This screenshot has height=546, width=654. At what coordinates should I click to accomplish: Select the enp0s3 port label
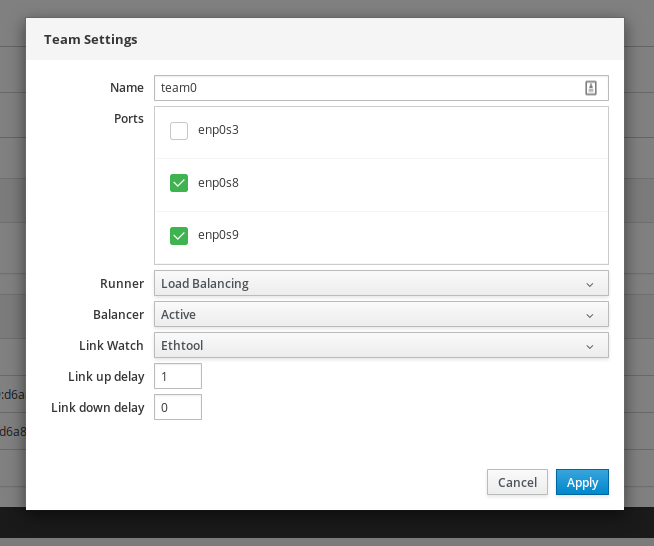pos(218,131)
